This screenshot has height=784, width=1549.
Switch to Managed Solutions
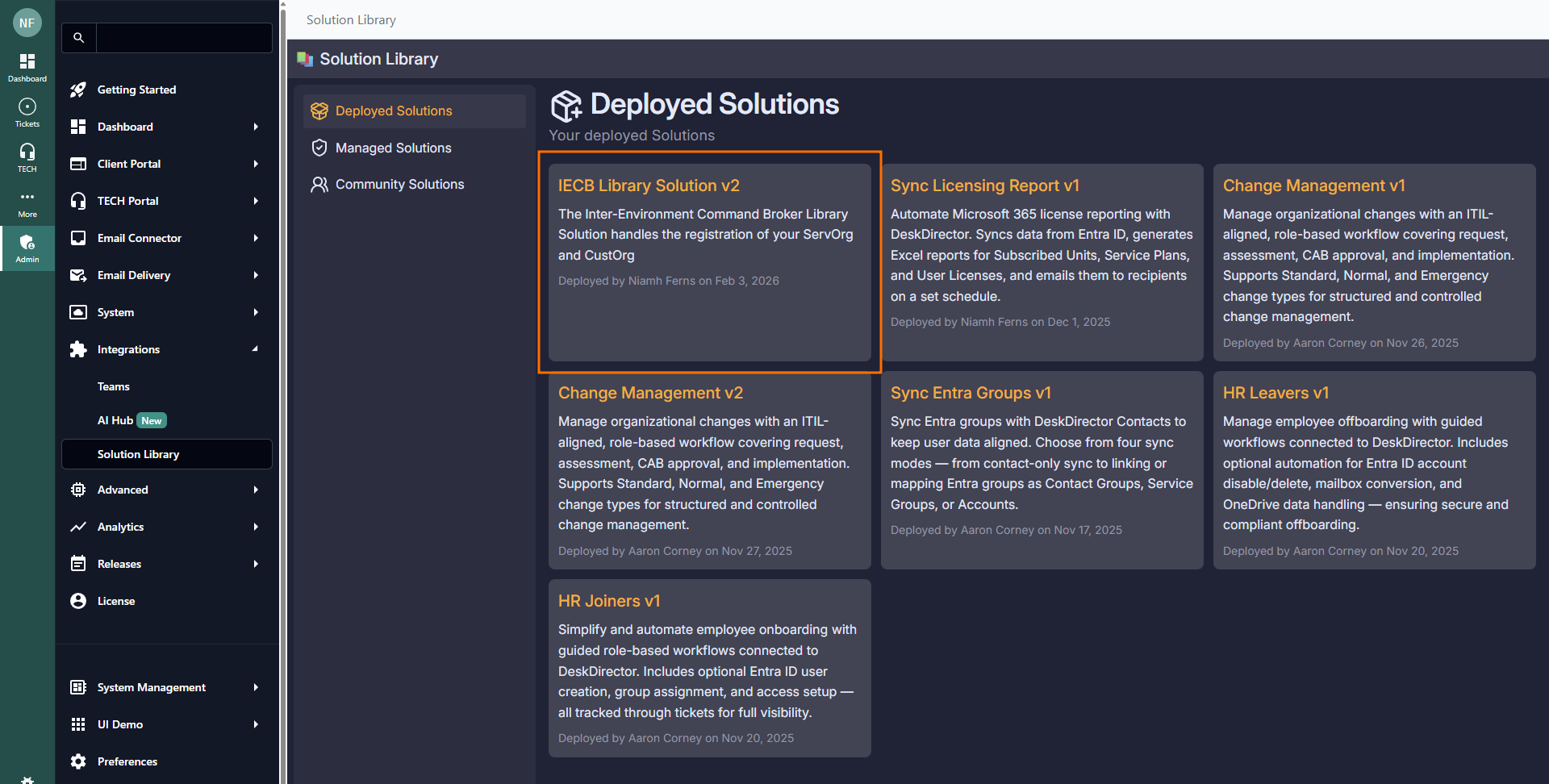(415, 148)
